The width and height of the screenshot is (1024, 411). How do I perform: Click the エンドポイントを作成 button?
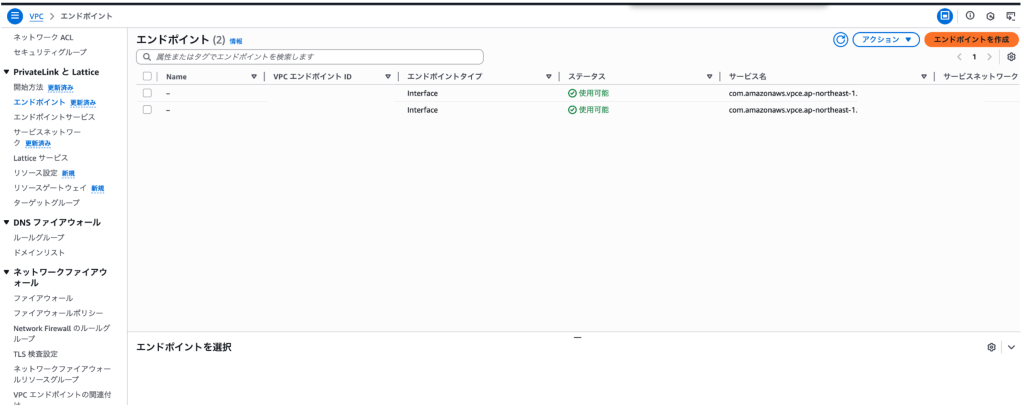pyautogui.click(x=971, y=40)
